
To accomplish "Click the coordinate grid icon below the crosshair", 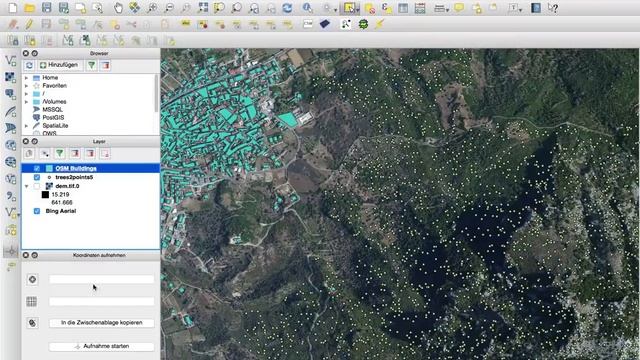I will [31, 301].
